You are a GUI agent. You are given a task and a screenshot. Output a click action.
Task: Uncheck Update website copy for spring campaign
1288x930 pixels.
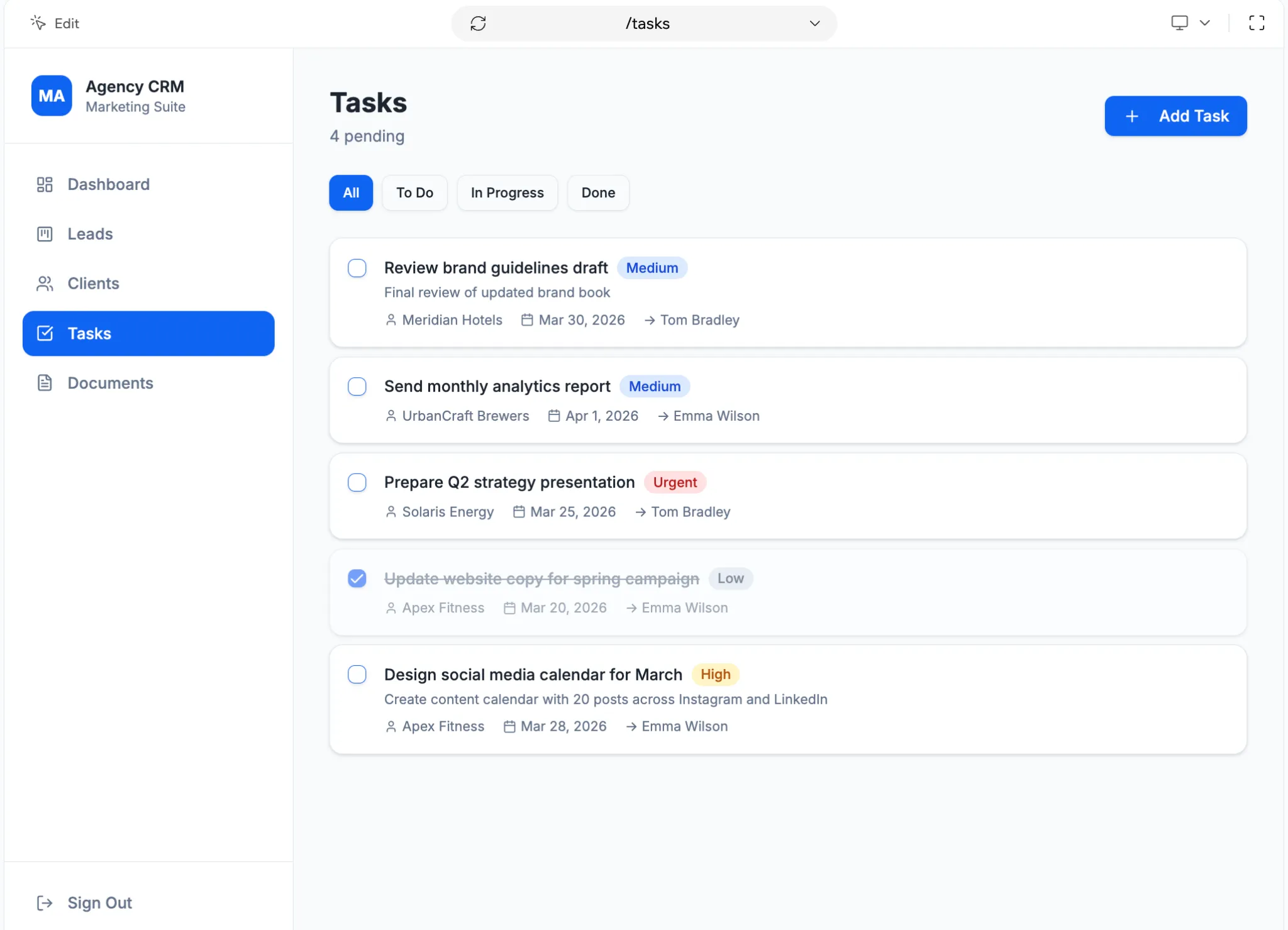click(x=357, y=578)
